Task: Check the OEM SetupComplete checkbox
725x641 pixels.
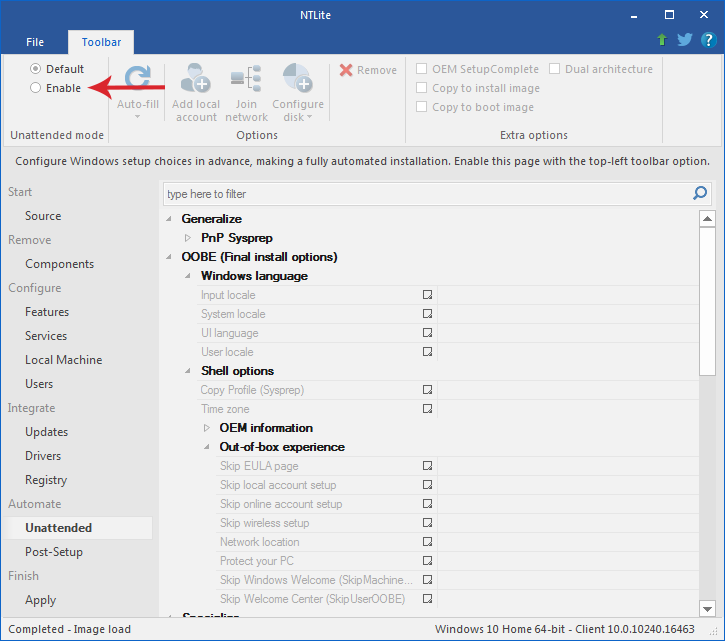Action: 421,69
